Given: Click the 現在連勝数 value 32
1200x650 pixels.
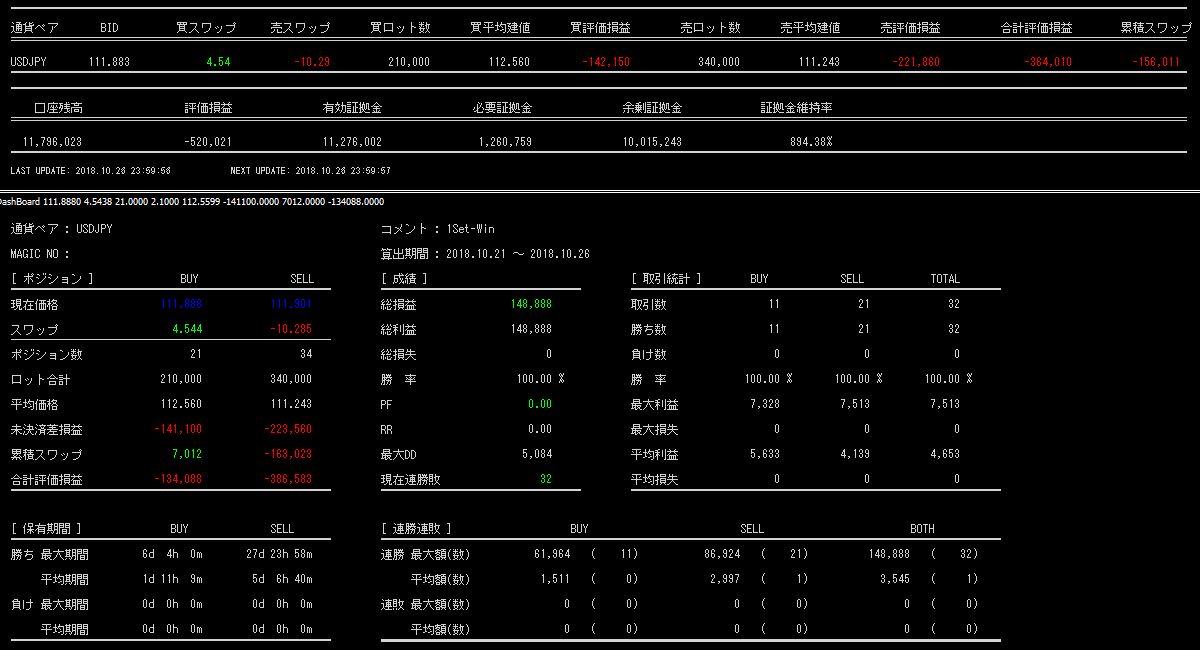Looking at the screenshot, I should 545,479.
